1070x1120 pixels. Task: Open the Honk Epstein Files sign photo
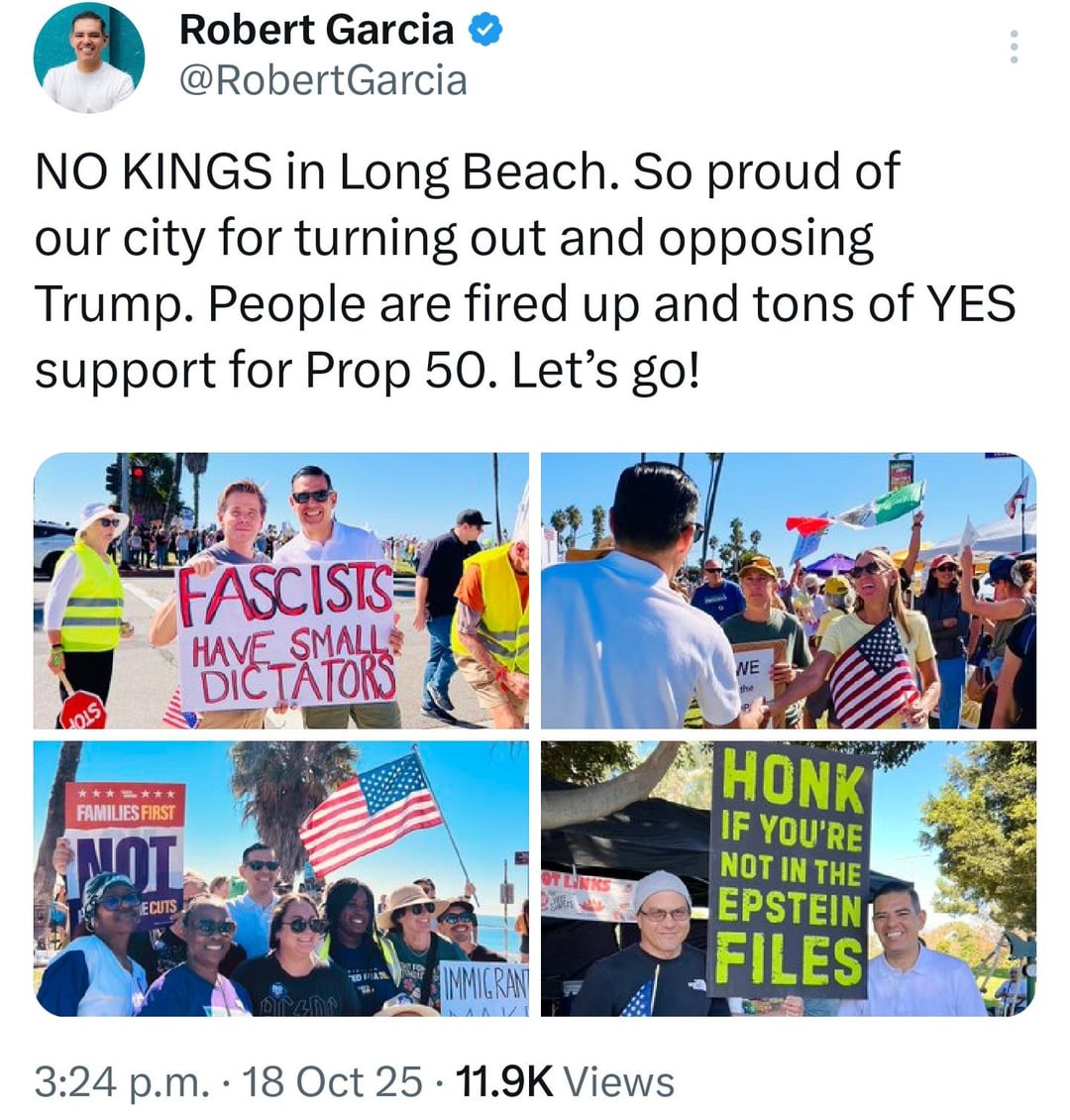pos(788,878)
